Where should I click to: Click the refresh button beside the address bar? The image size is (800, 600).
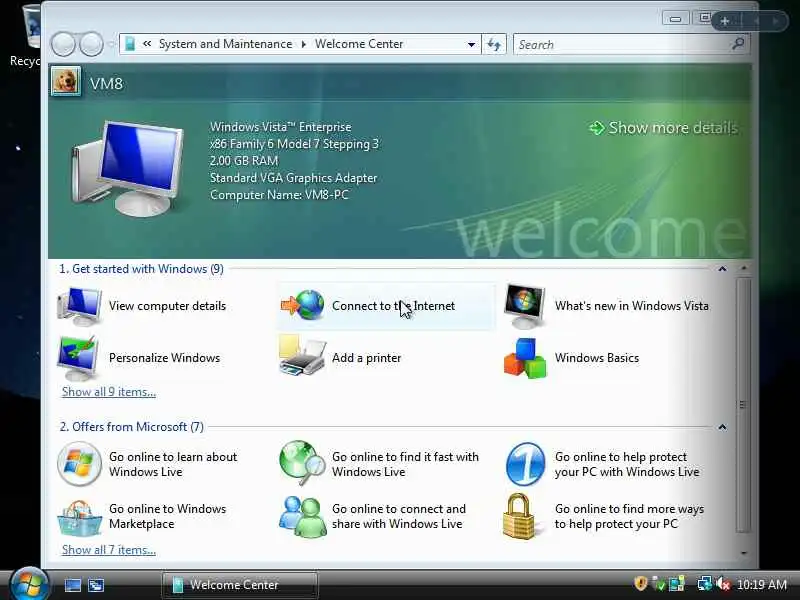pyautogui.click(x=494, y=44)
